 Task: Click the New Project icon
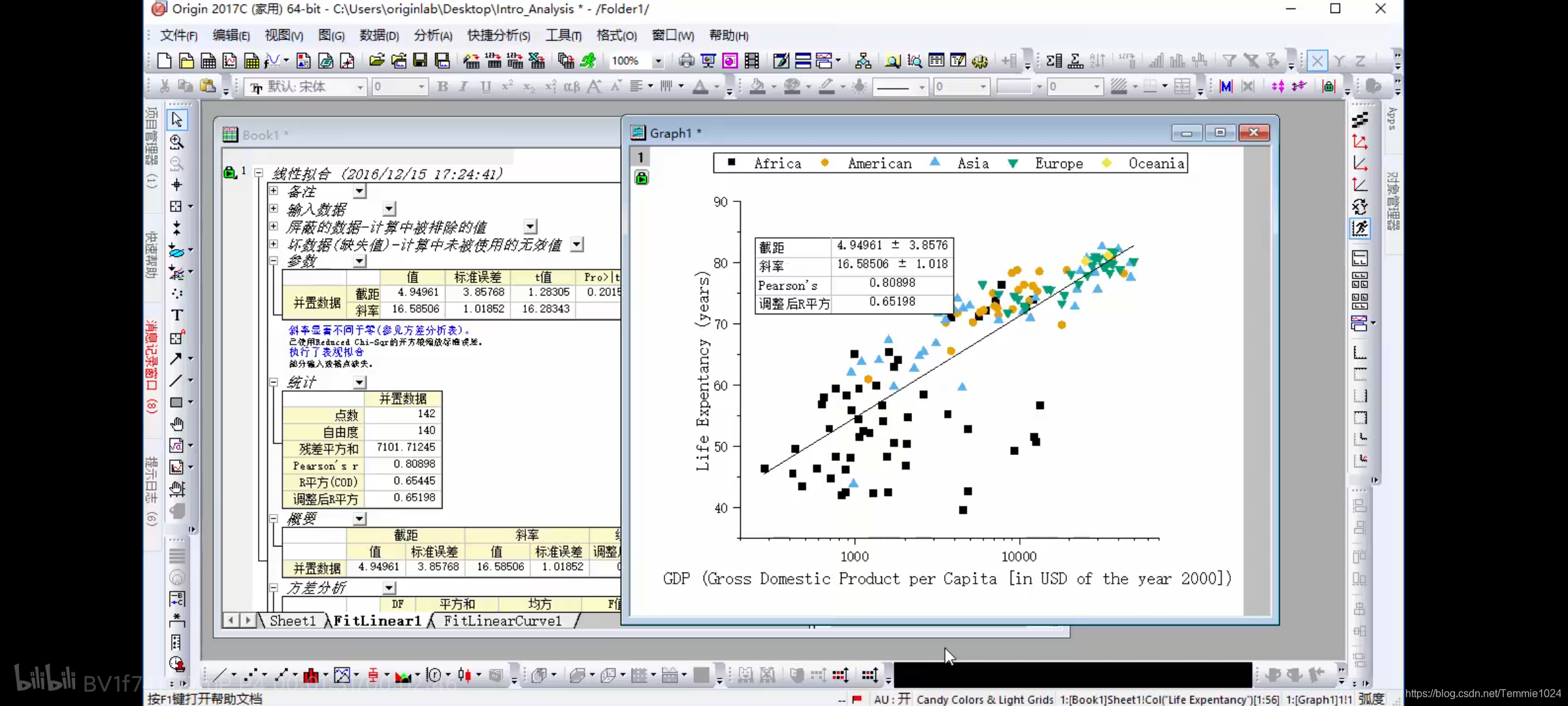(165, 61)
